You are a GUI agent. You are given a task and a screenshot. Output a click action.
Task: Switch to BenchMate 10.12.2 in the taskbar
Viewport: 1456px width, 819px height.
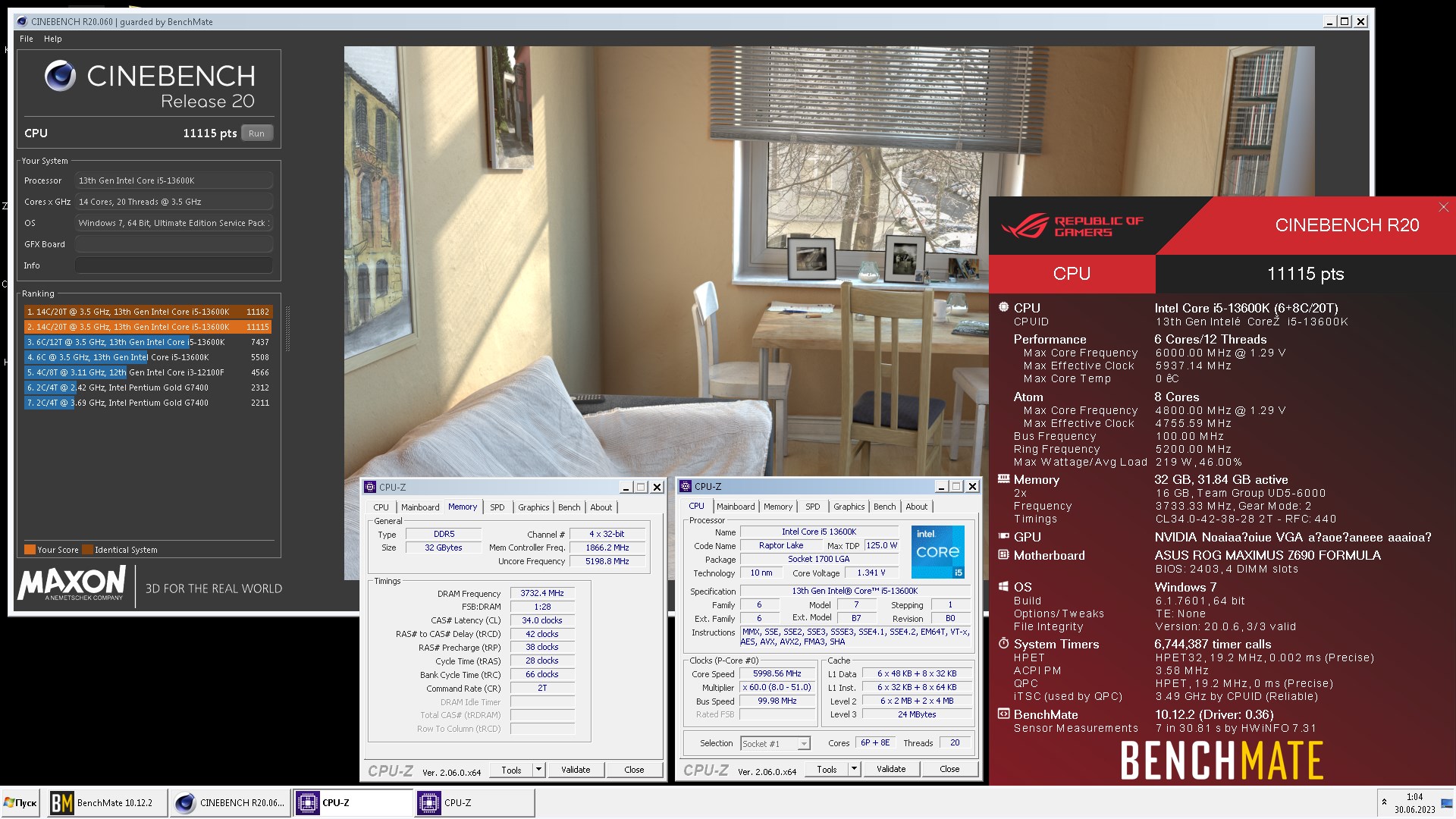tap(107, 802)
